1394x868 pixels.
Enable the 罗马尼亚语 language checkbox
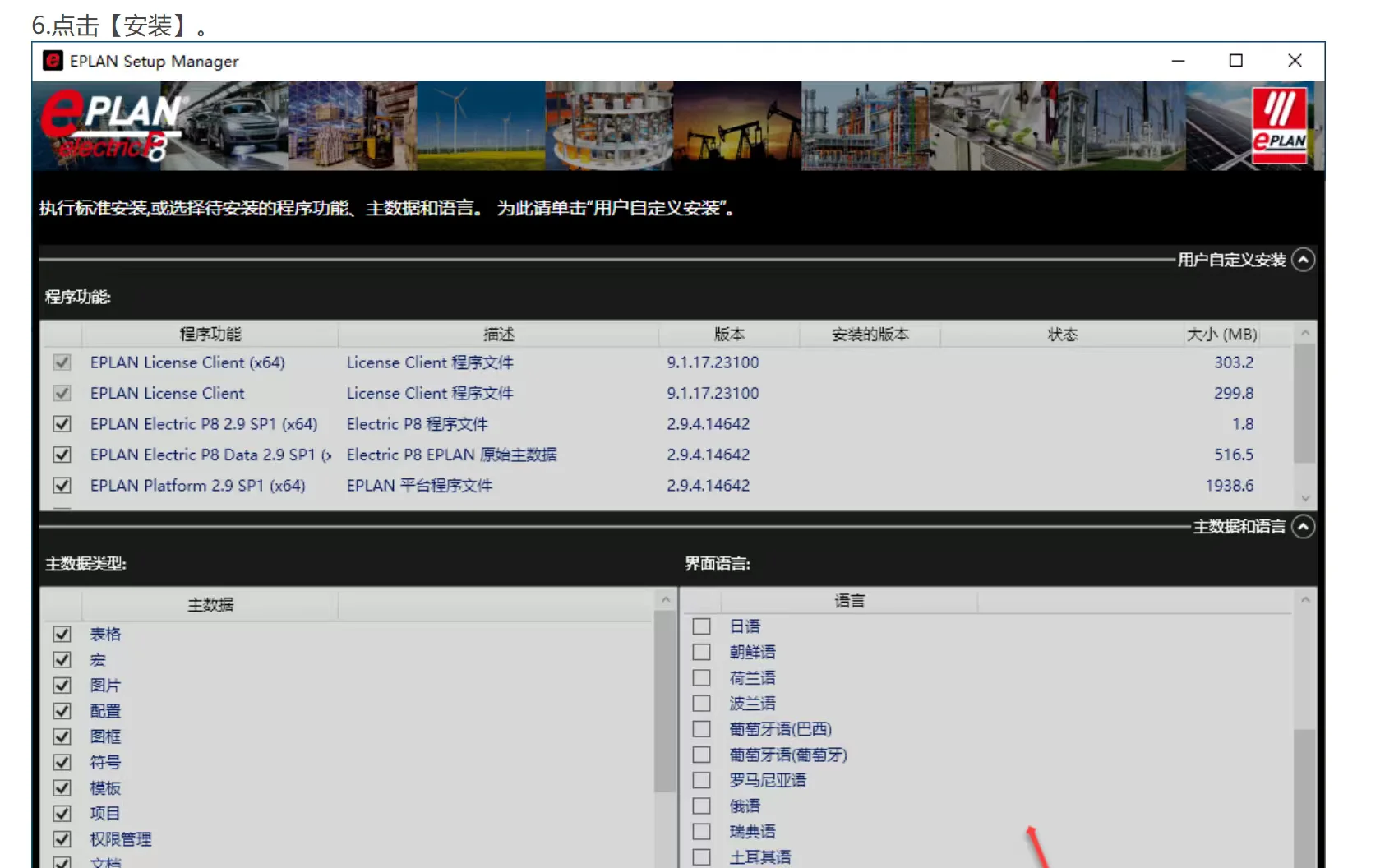[701, 780]
